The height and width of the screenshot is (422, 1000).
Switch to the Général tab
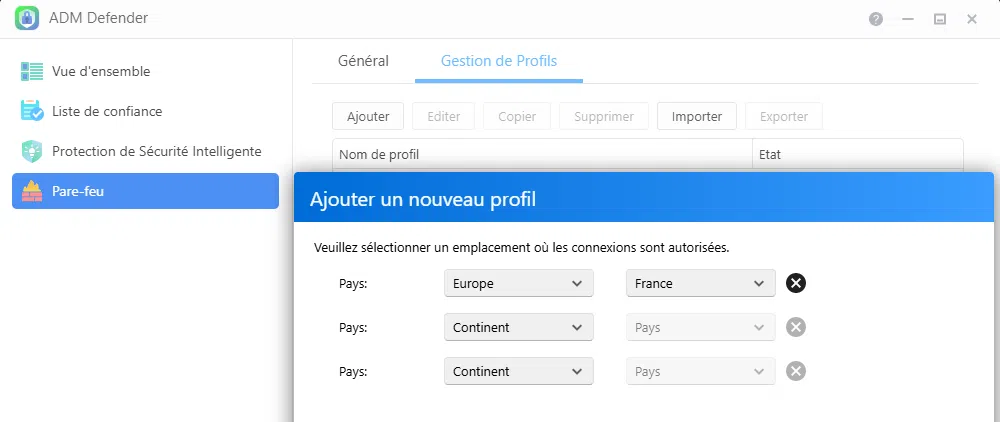[x=363, y=61]
